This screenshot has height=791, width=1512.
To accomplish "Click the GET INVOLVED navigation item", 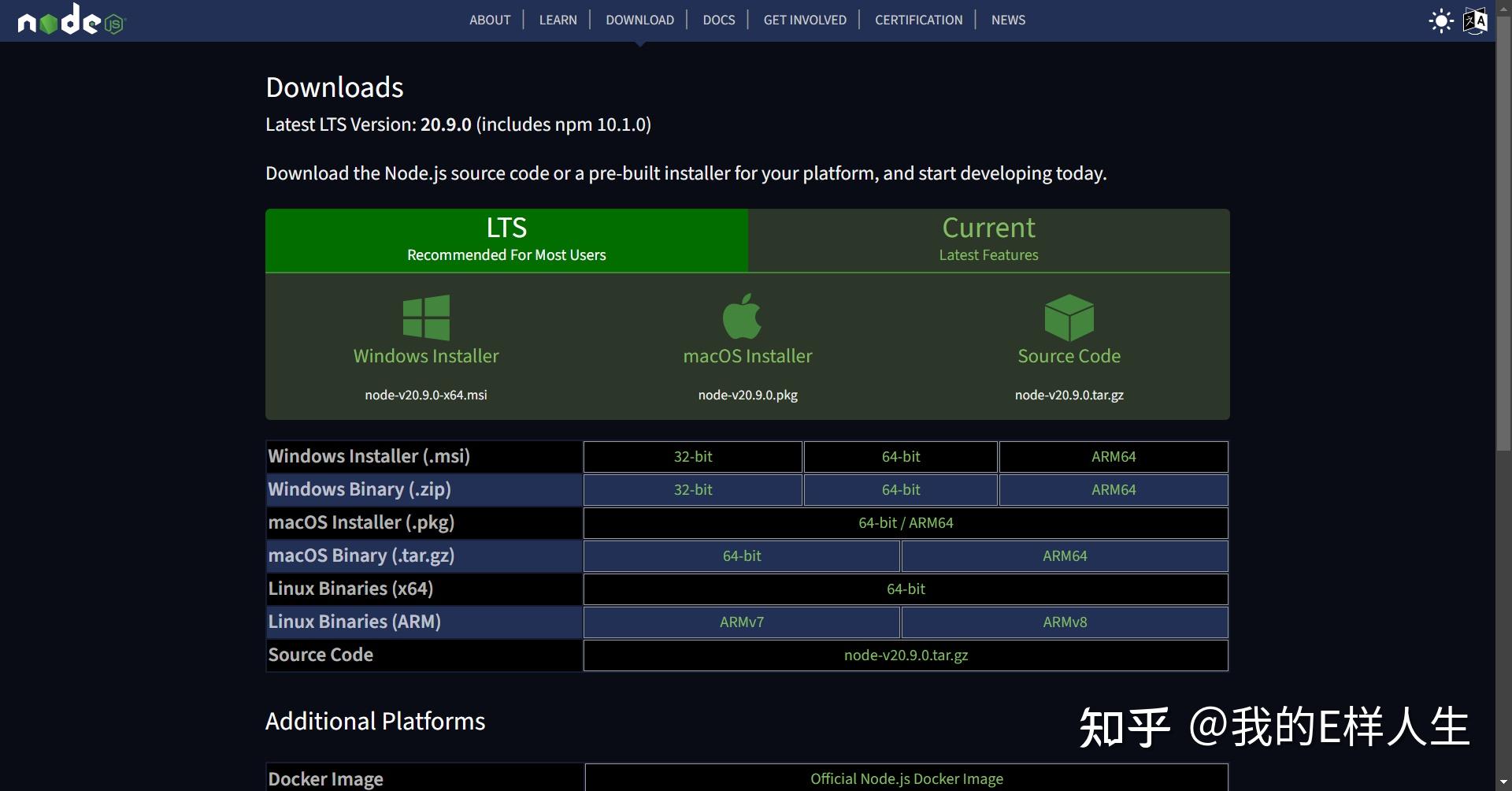I will (x=804, y=20).
